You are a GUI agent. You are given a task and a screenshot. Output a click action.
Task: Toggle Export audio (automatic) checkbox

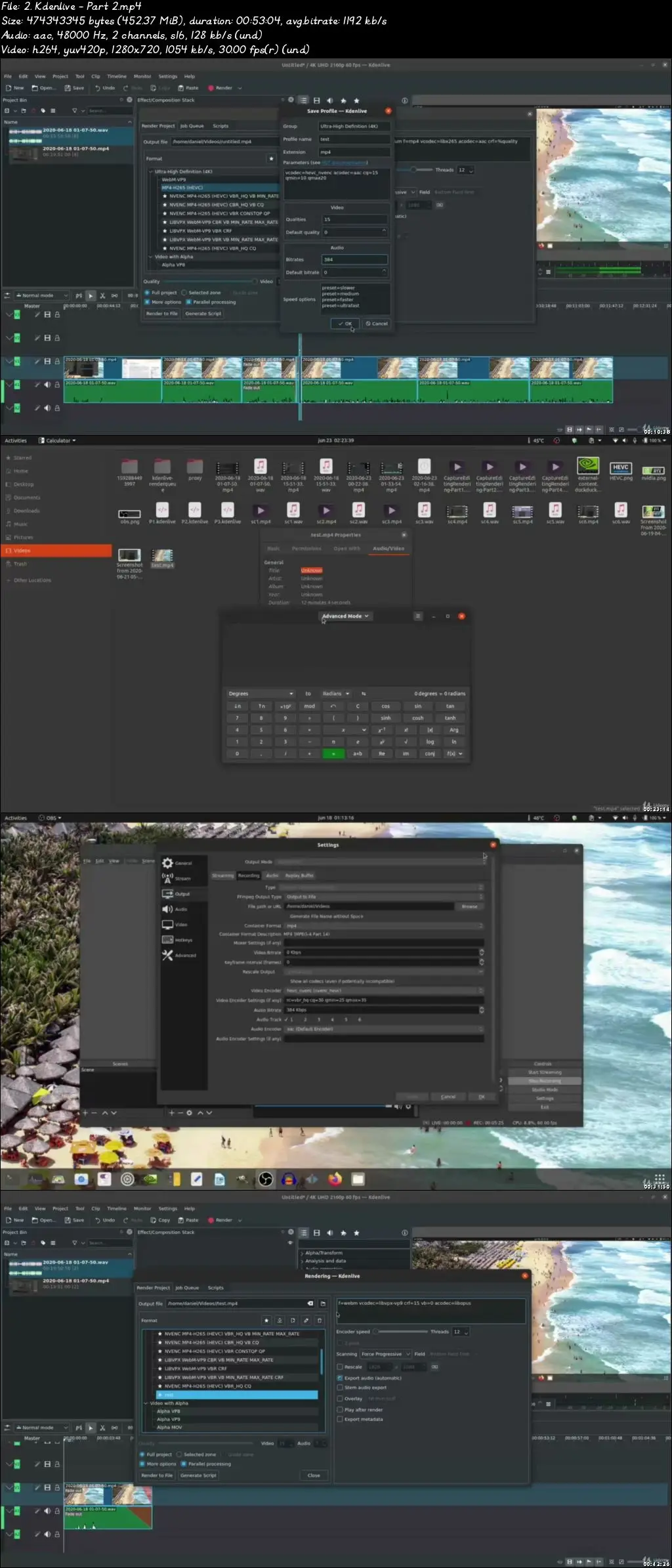coord(340,1378)
